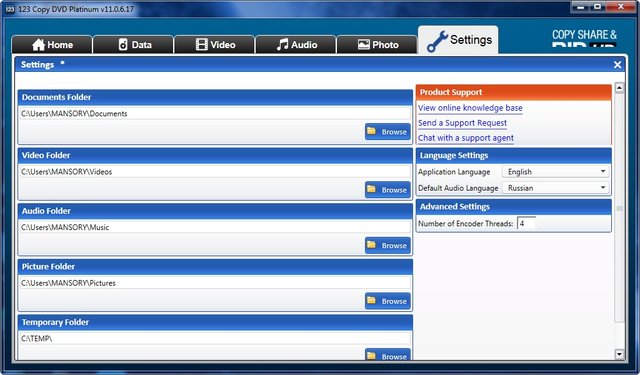
Task: Browse for the Video Folder
Action: pos(388,190)
